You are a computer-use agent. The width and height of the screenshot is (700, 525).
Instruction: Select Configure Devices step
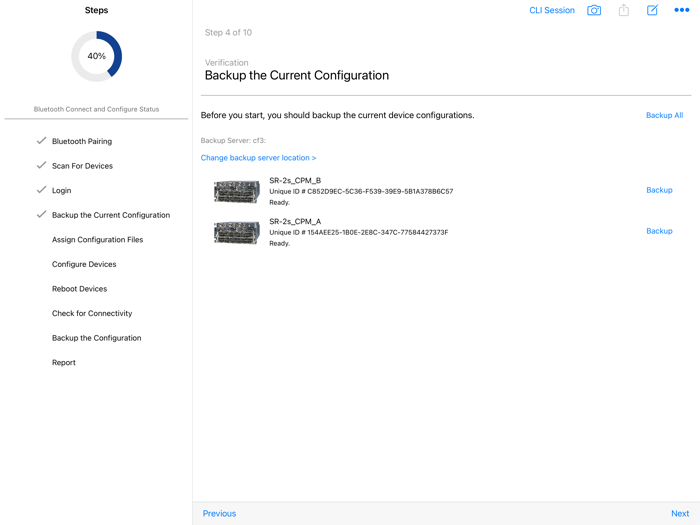click(84, 264)
